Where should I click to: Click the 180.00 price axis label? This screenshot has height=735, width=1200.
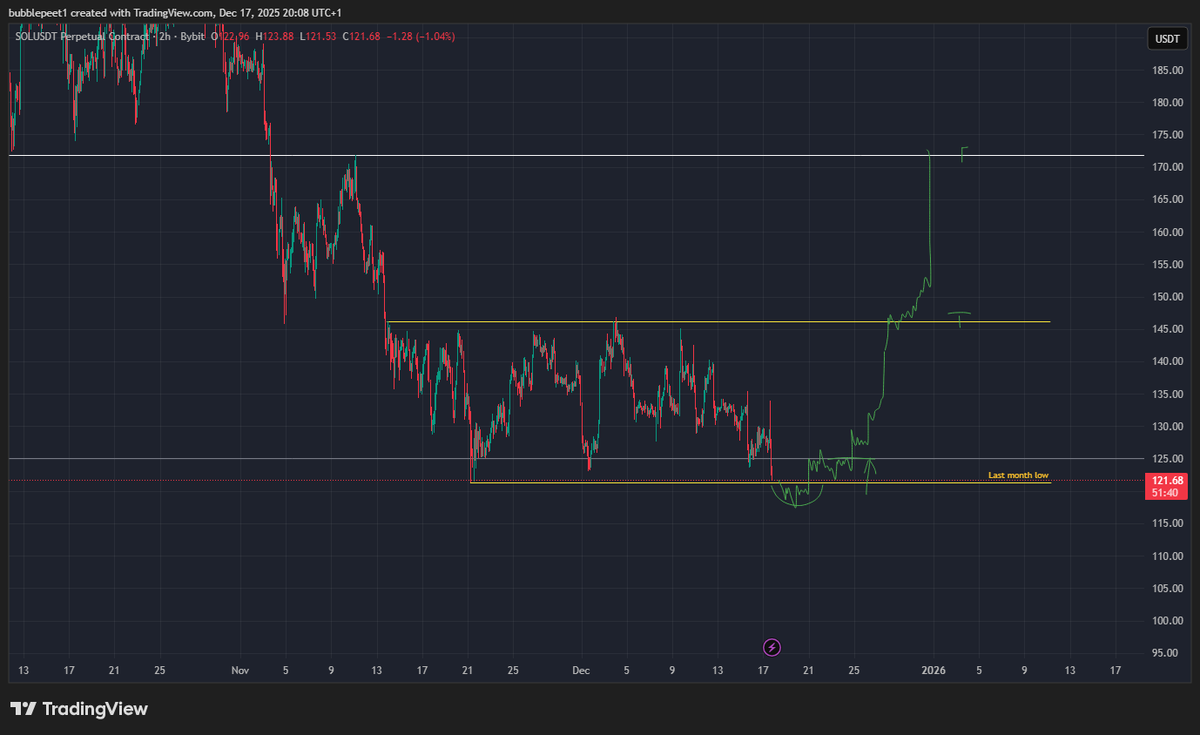click(1168, 102)
